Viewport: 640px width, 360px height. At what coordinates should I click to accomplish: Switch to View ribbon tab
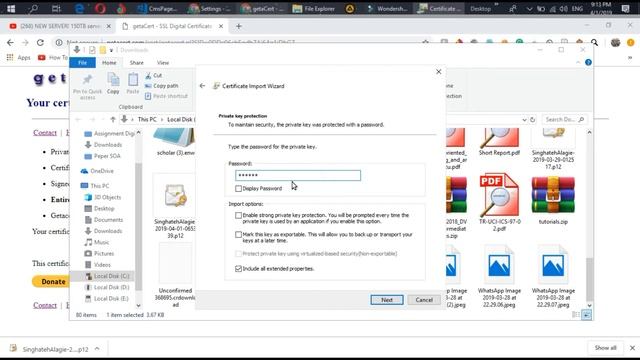tap(163, 62)
